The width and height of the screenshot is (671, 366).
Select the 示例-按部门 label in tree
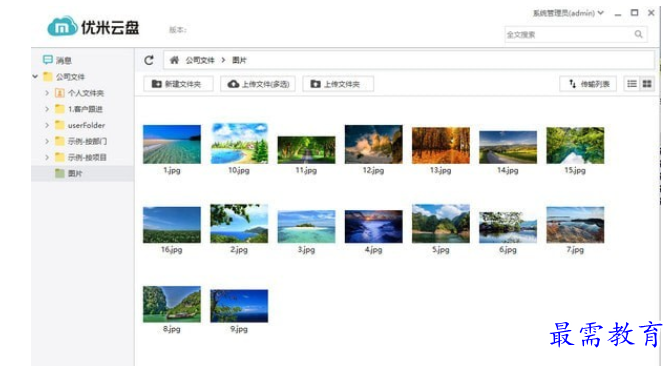click(x=87, y=141)
